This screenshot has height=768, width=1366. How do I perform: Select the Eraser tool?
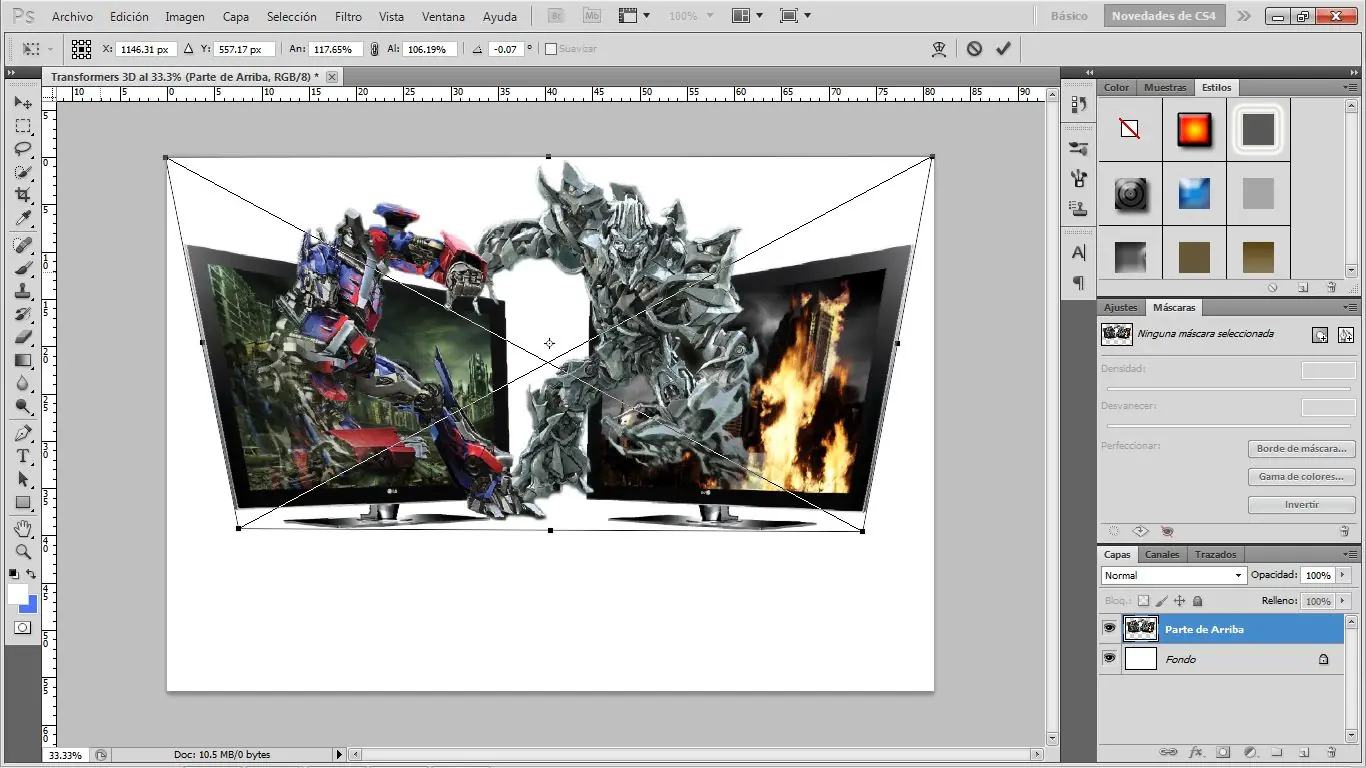coord(22,337)
